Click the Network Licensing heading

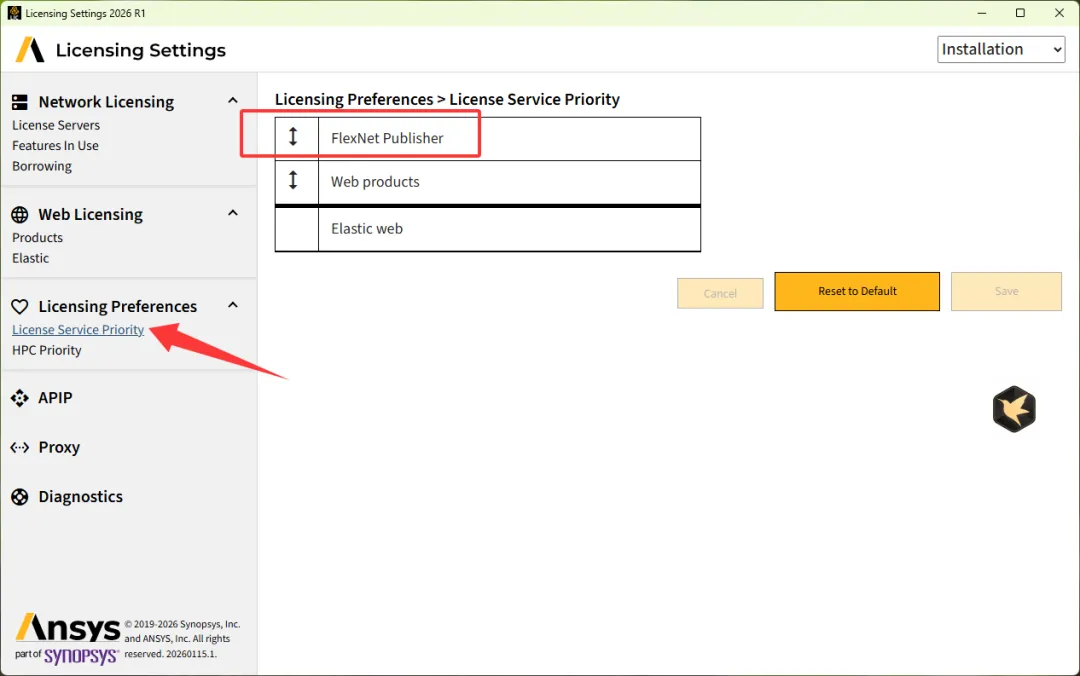coord(106,102)
